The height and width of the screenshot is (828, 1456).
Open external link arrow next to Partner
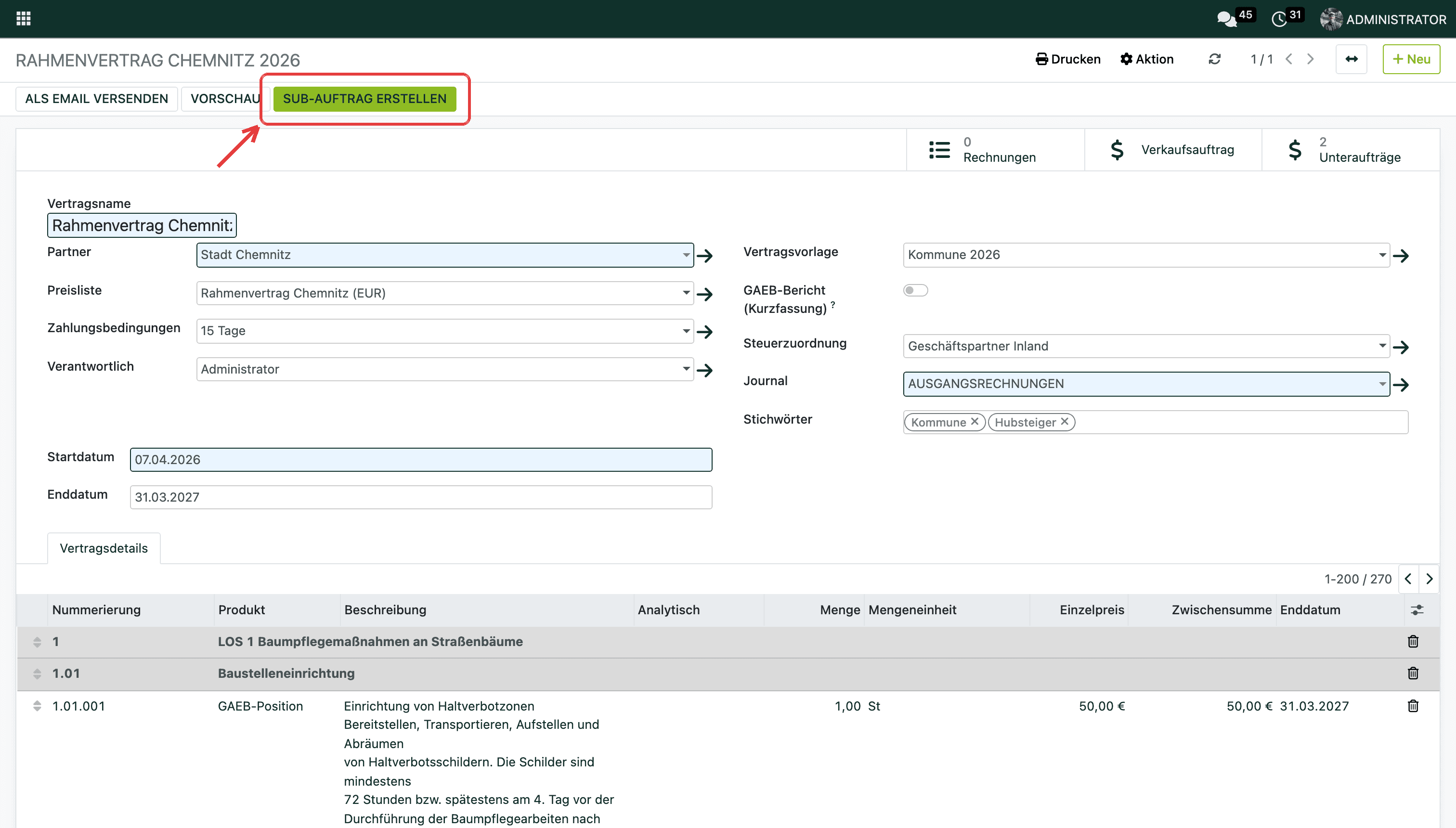point(705,255)
